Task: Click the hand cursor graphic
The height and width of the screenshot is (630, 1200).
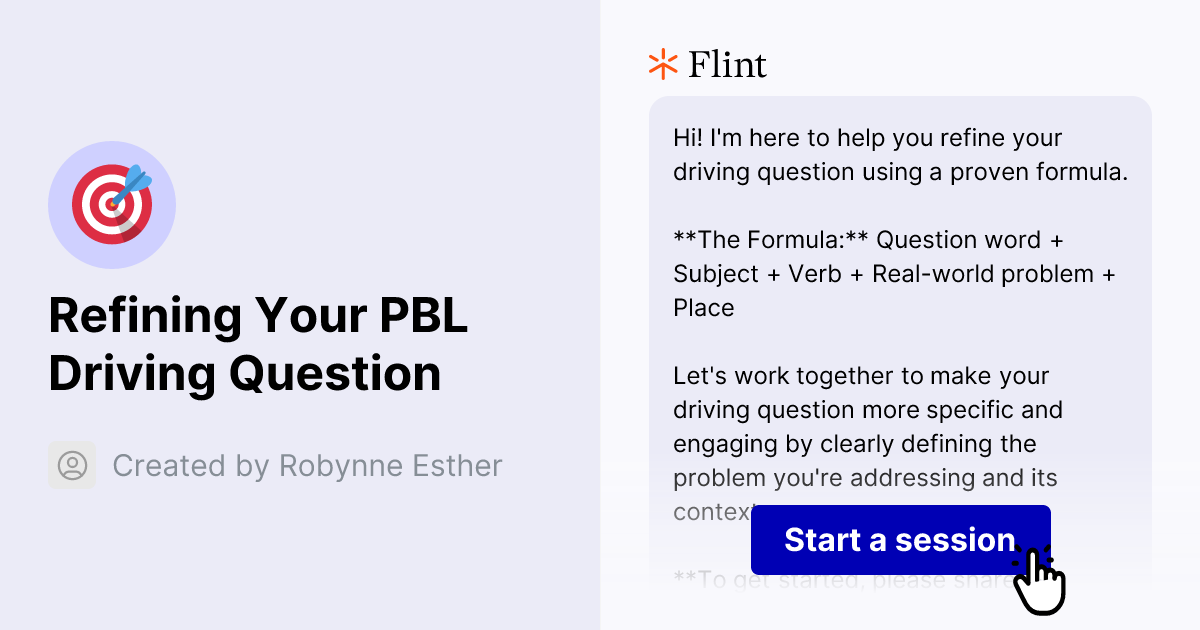Action: 1040,580
